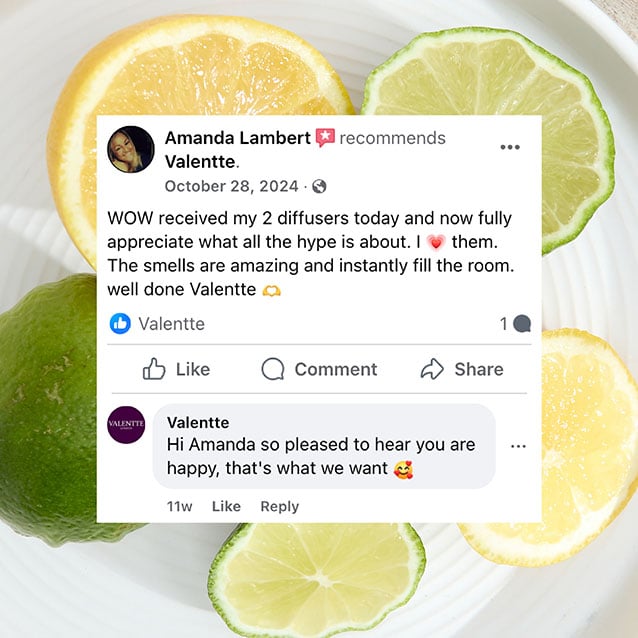638x638 pixels.
Task: Click Valentte name in the reply comment
Action: click(x=198, y=422)
